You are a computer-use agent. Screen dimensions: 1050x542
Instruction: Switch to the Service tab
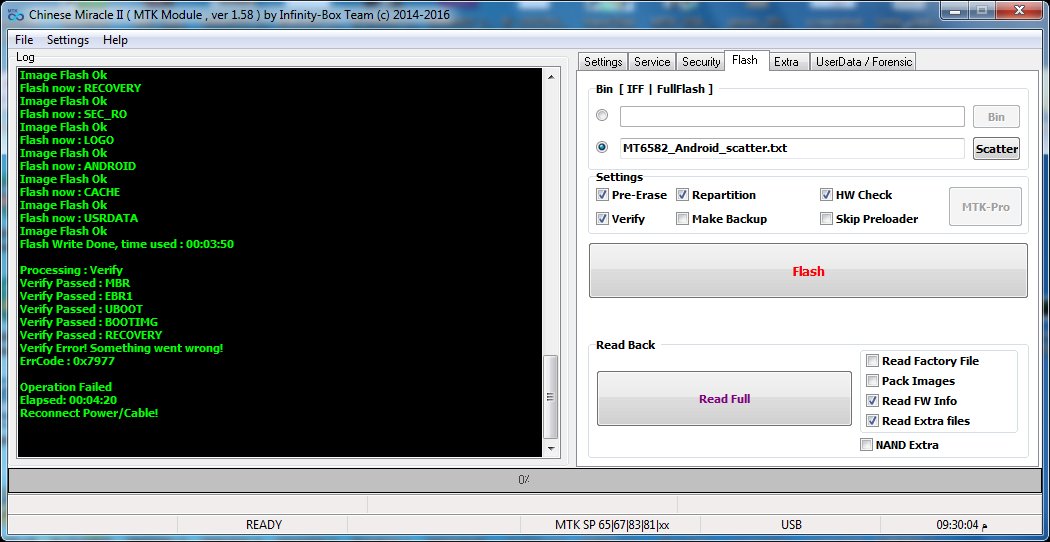652,62
